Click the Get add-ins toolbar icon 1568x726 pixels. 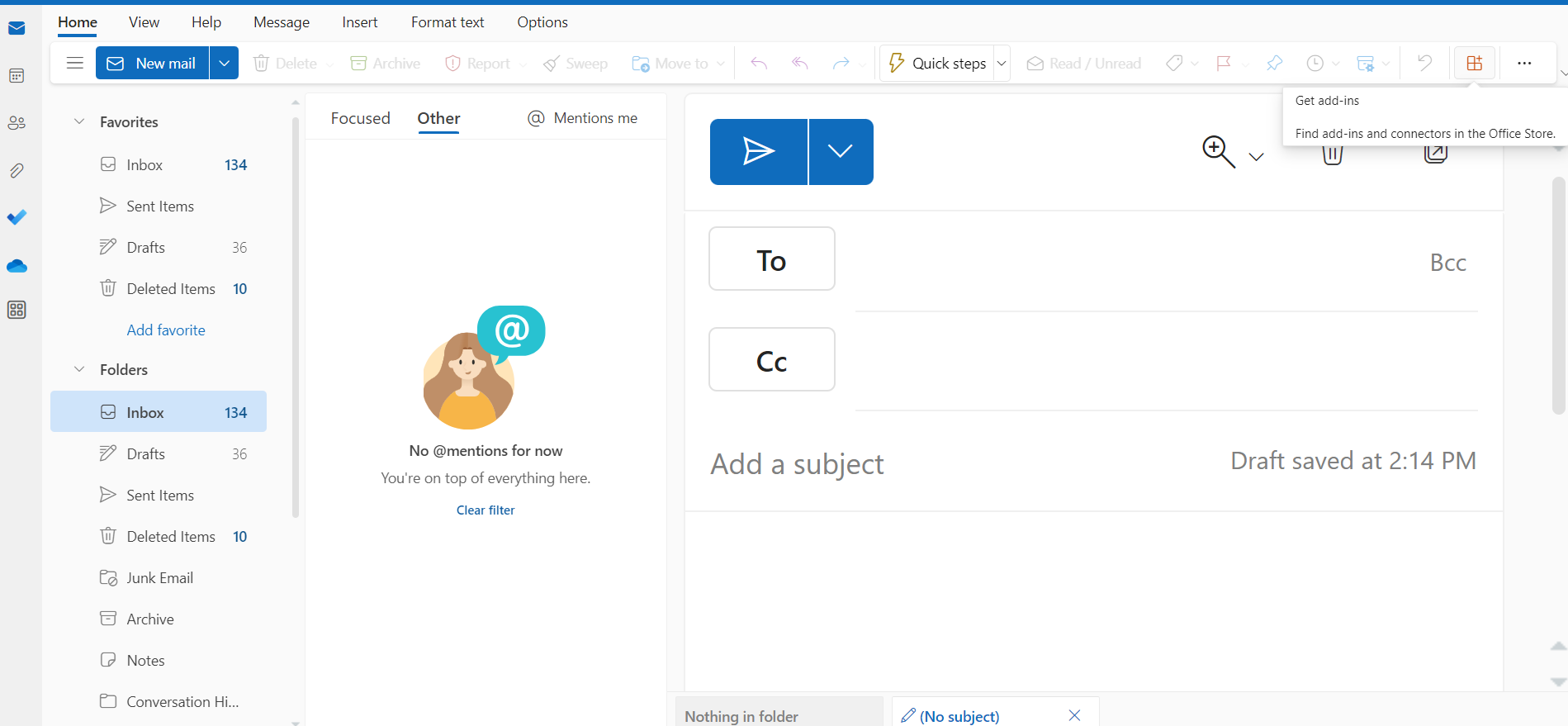pos(1474,64)
